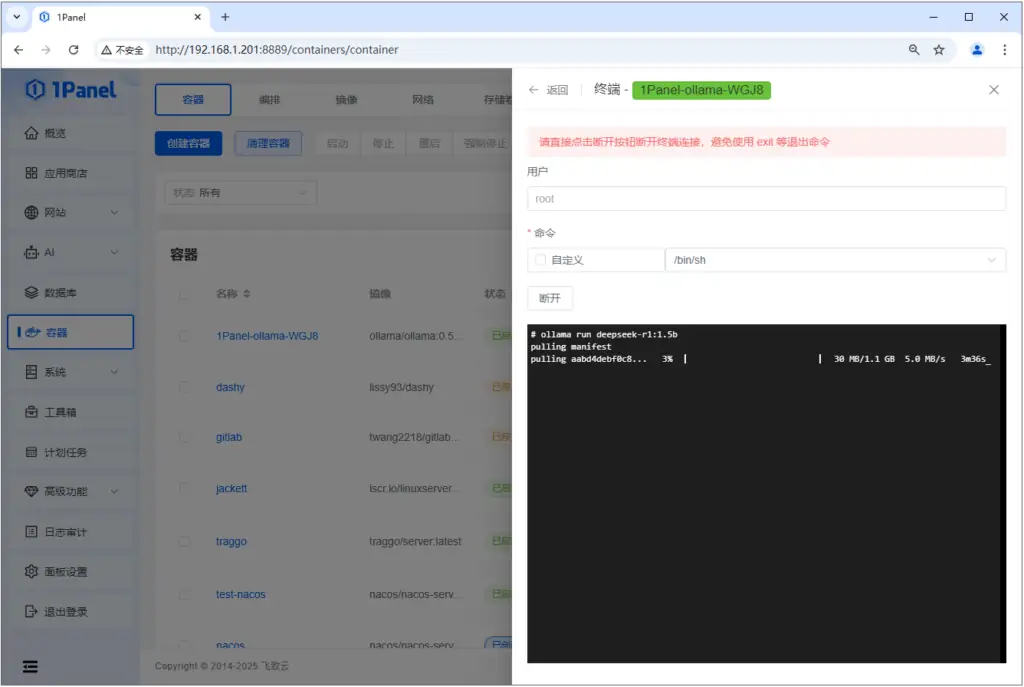Collapse the sidebar with the hamburger icon
Viewport: 1024px width, 687px height.
pos(29,666)
